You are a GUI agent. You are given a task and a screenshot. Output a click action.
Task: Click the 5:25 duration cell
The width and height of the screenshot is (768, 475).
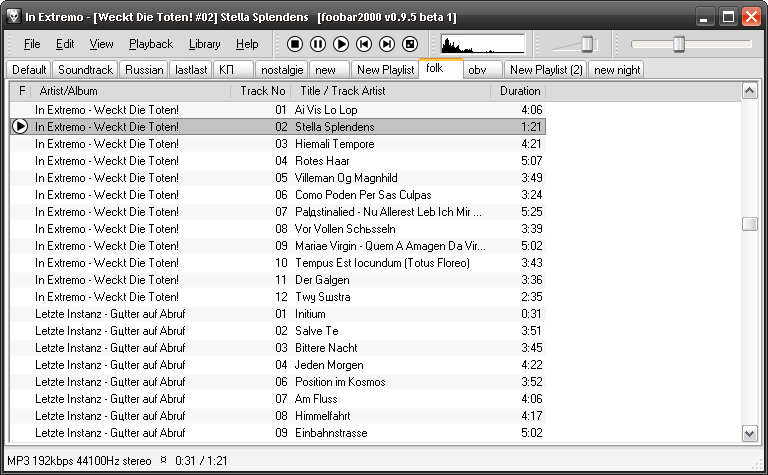coord(531,212)
